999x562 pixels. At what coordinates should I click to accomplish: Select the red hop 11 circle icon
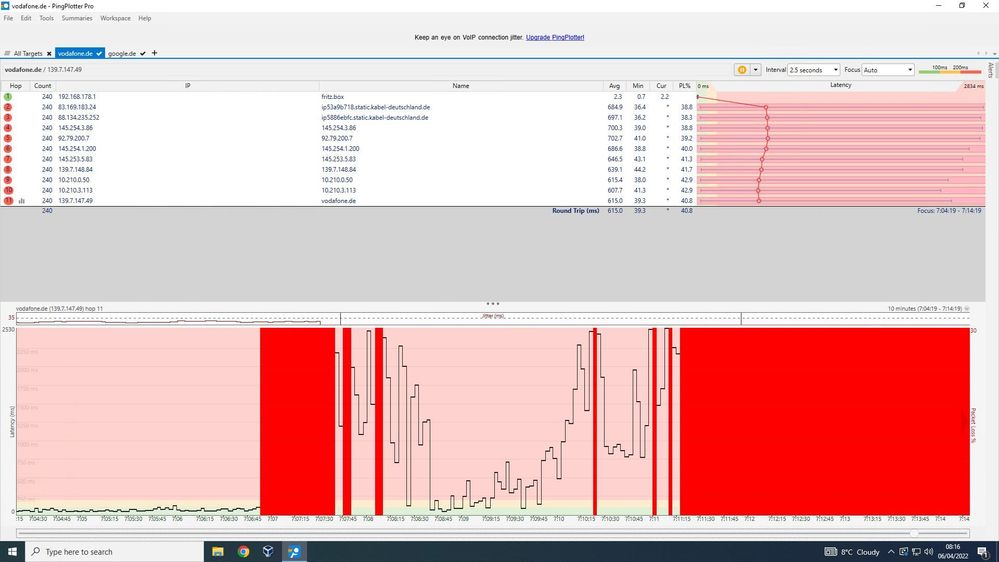pyautogui.click(x=8, y=201)
